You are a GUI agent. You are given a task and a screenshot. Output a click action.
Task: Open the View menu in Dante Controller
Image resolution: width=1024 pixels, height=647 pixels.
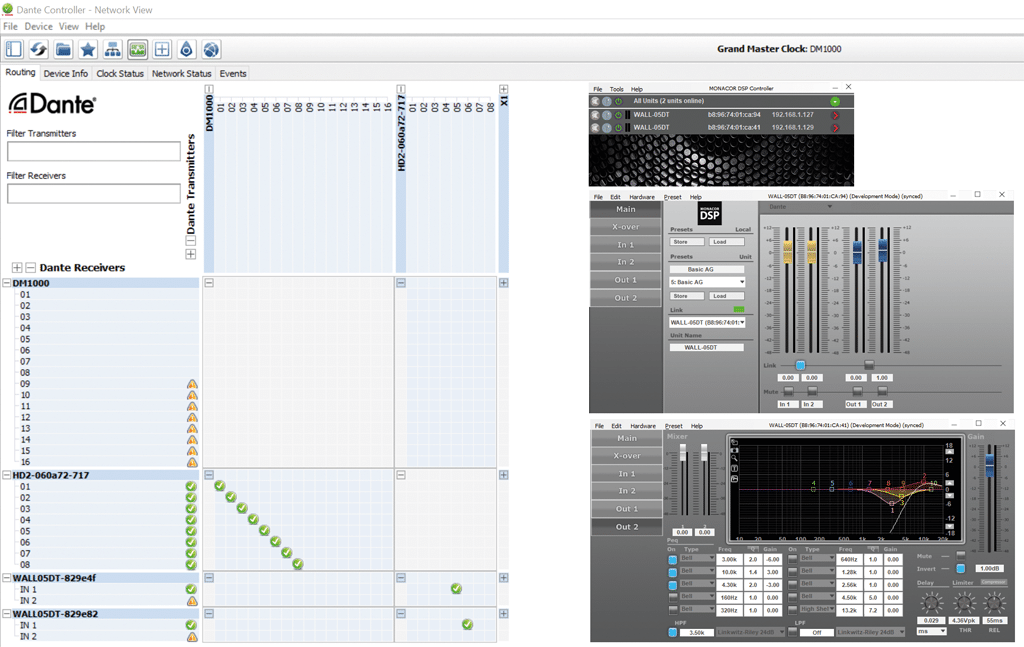69,26
